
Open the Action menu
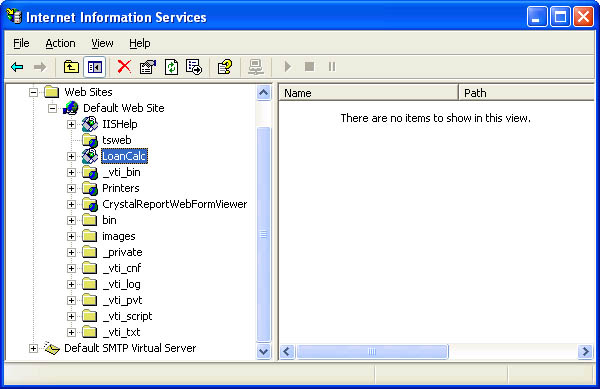click(x=60, y=43)
